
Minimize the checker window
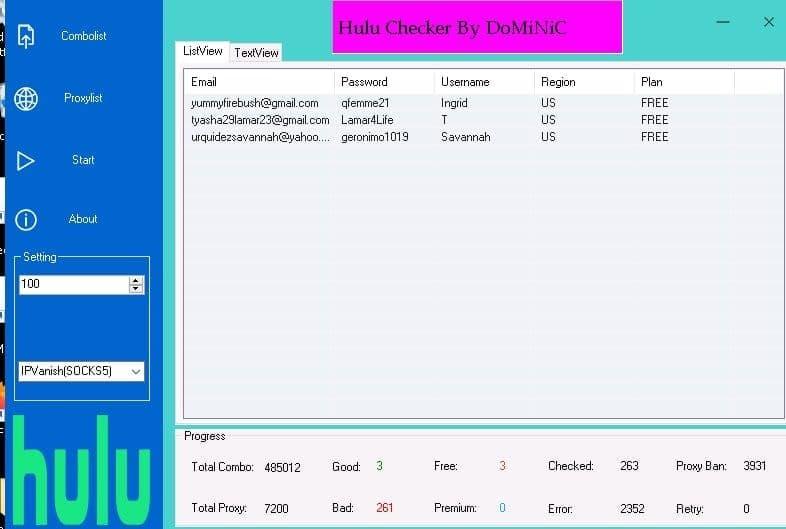click(x=722, y=22)
